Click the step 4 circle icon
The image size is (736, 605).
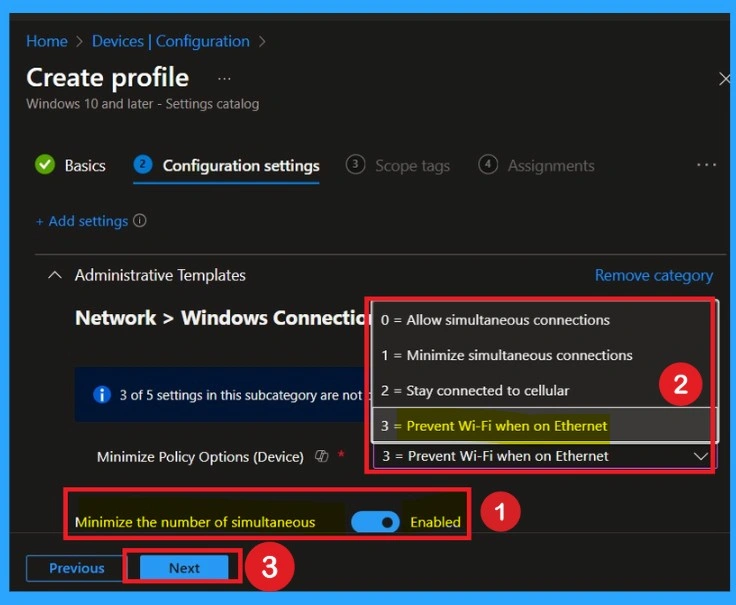pyautogui.click(x=488, y=165)
